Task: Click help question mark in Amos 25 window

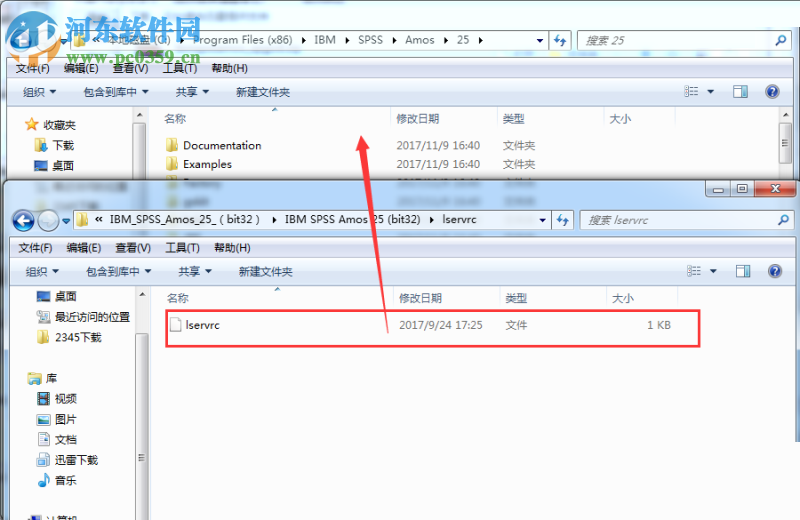Action: coord(772,91)
